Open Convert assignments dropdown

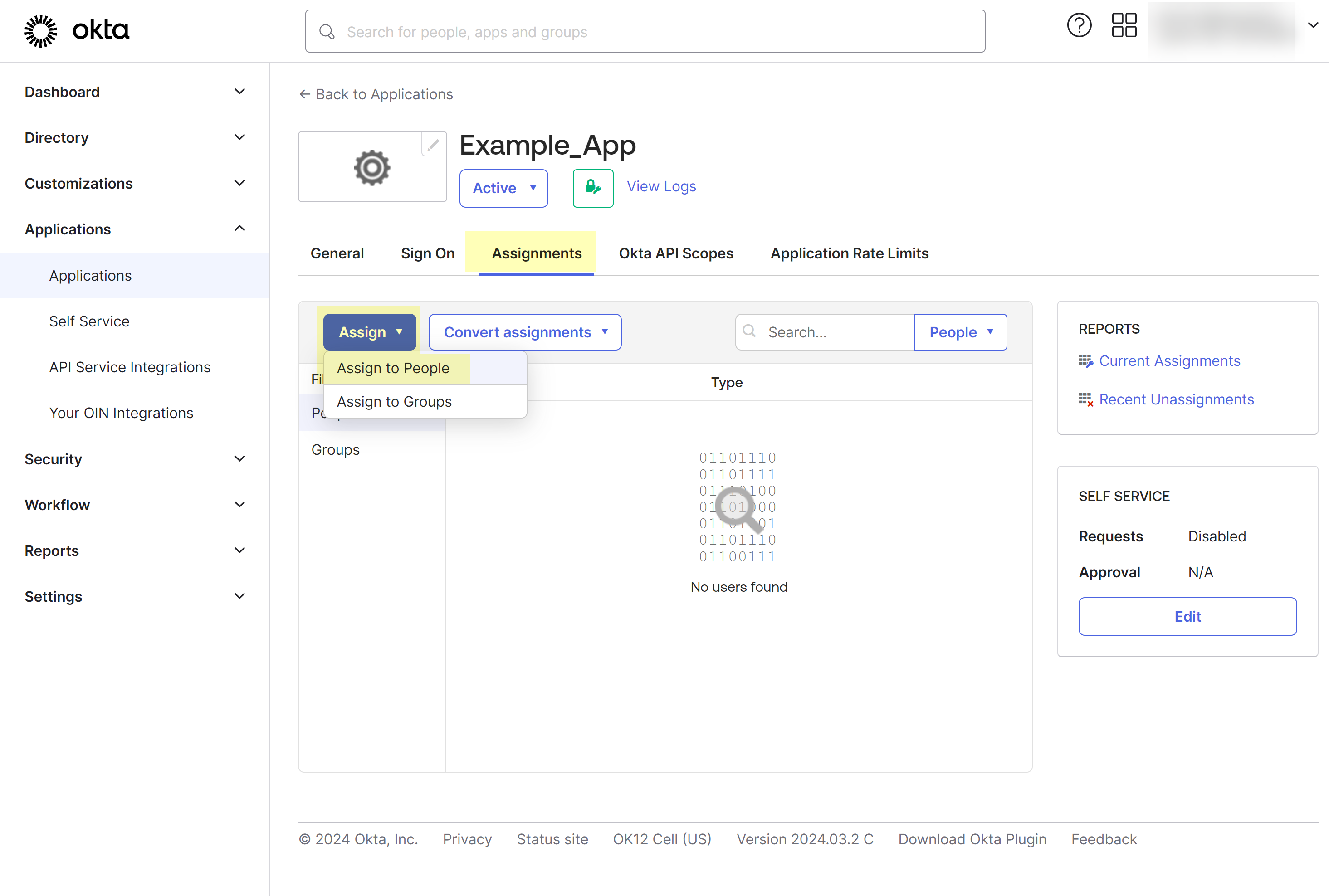click(x=525, y=332)
